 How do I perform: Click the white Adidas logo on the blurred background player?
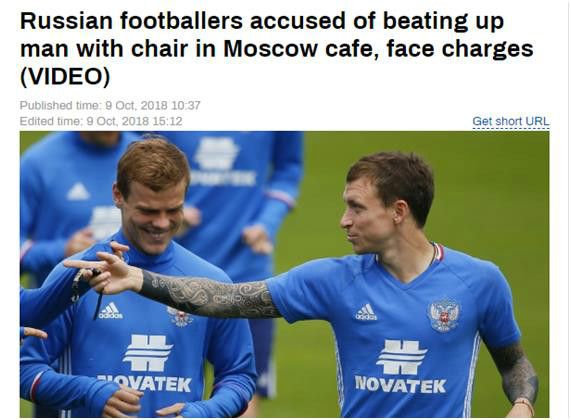[78, 191]
